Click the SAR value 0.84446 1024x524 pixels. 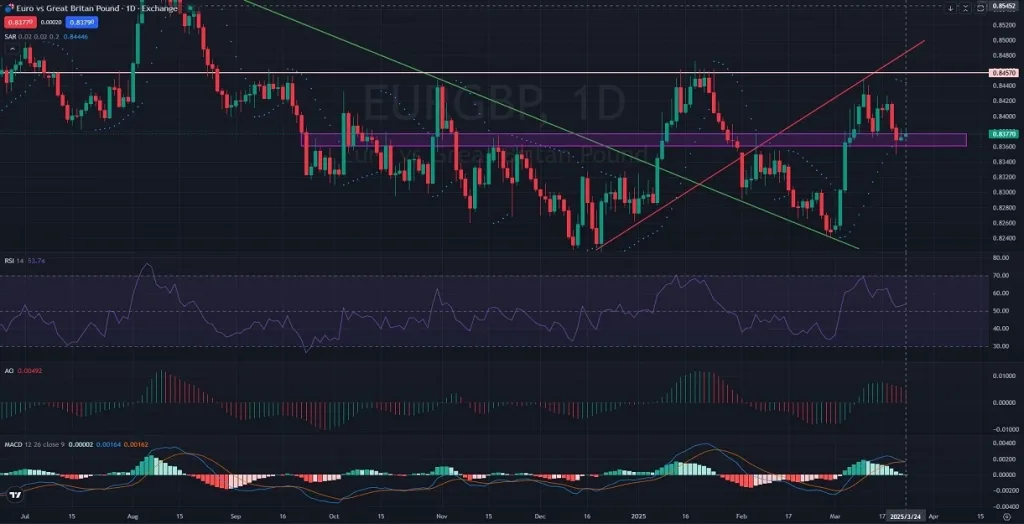76,37
